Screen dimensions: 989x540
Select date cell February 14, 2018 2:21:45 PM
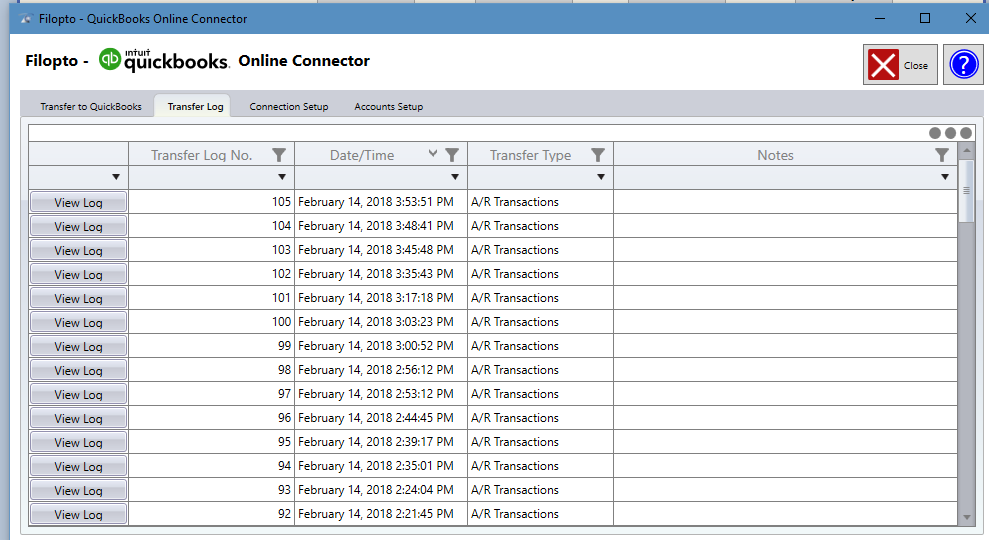380,514
